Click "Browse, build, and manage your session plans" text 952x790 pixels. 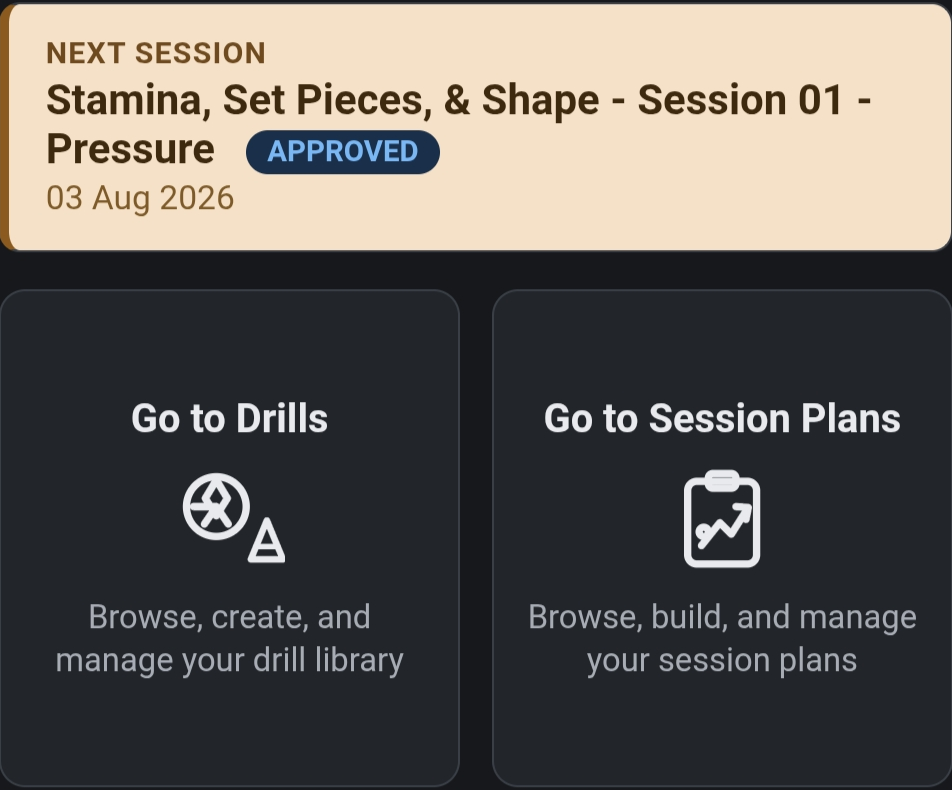tap(722, 639)
